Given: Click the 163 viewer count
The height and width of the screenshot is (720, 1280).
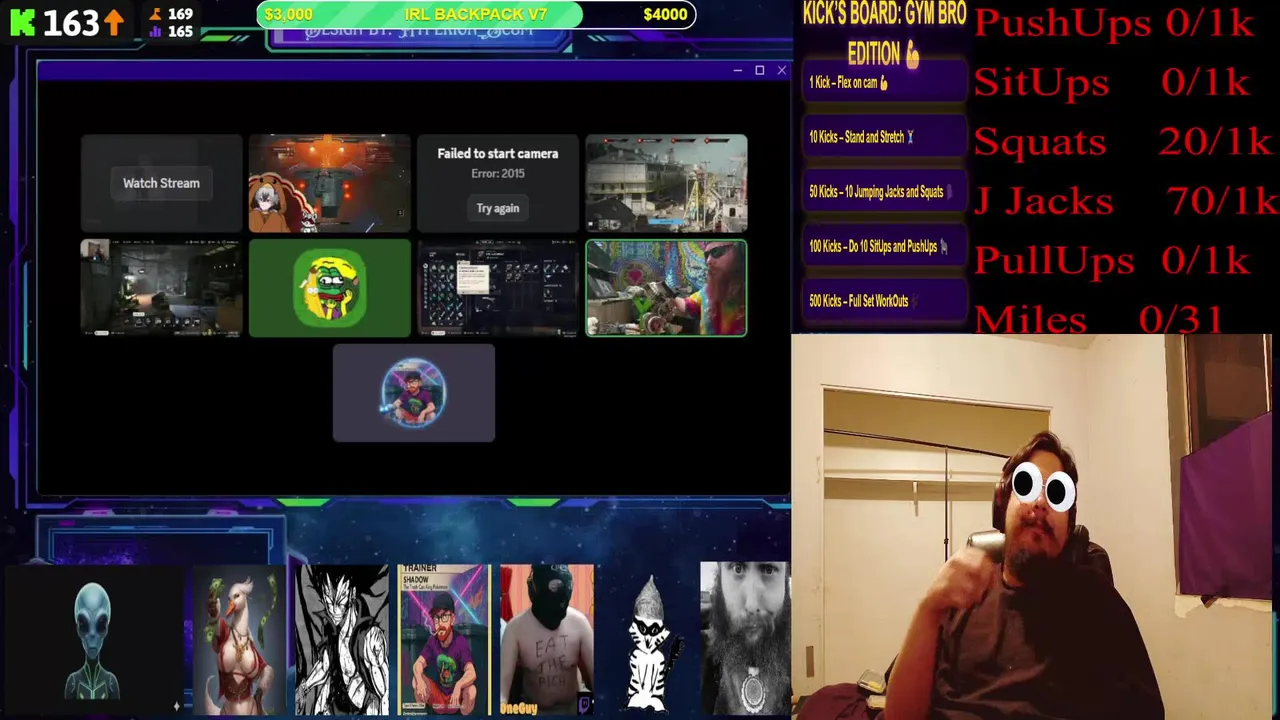Looking at the screenshot, I should coord(70,22).
